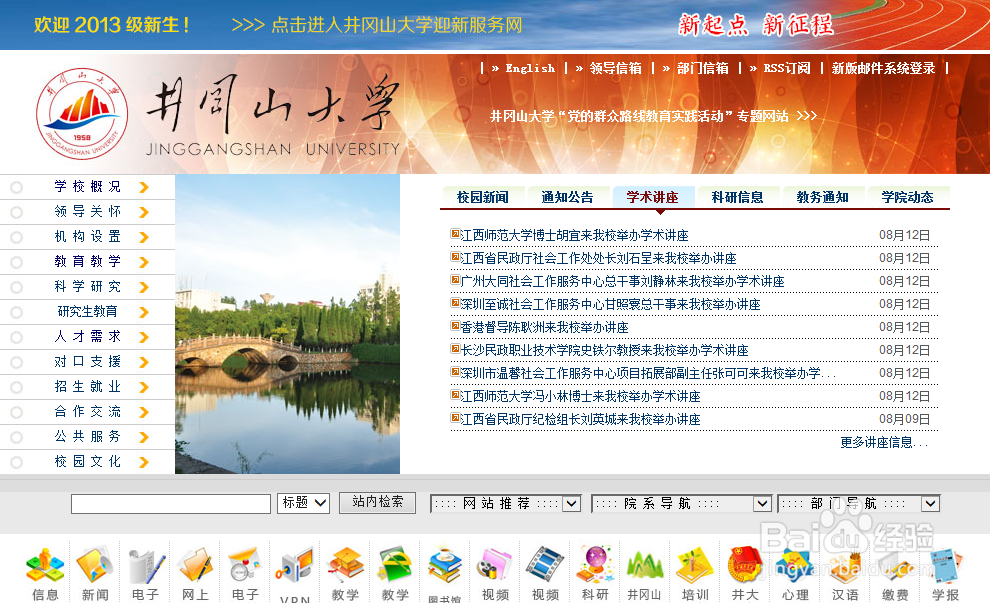Expand 教育教学 using its orange arrow

[144, 262]
